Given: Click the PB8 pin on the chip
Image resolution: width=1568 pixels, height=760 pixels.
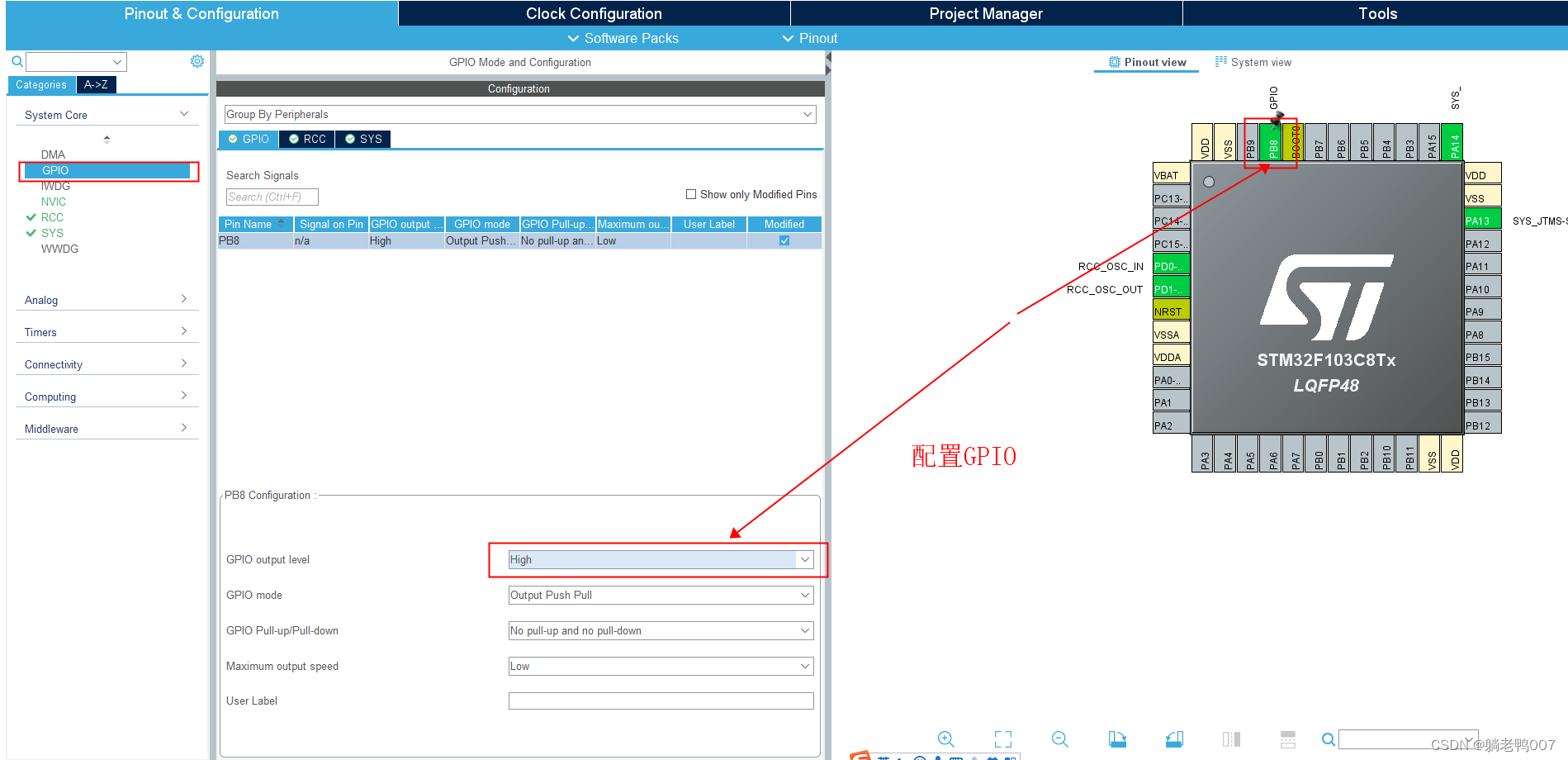Looking at the screenshot, I should 1271,142.
